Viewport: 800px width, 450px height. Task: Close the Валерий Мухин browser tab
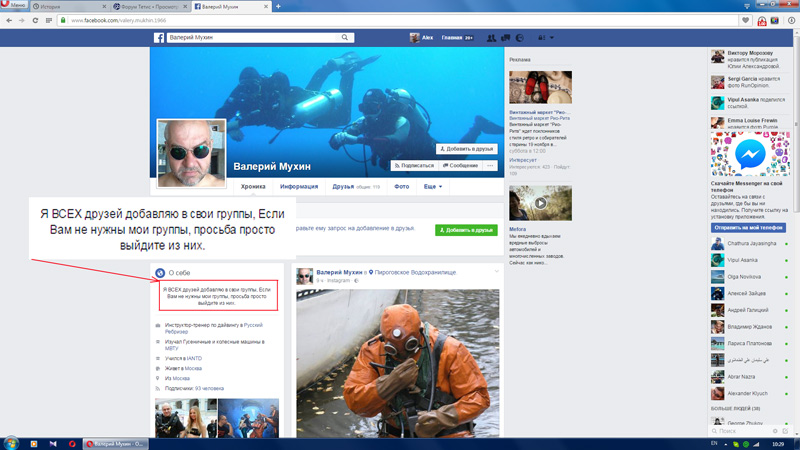pos(266,7)
